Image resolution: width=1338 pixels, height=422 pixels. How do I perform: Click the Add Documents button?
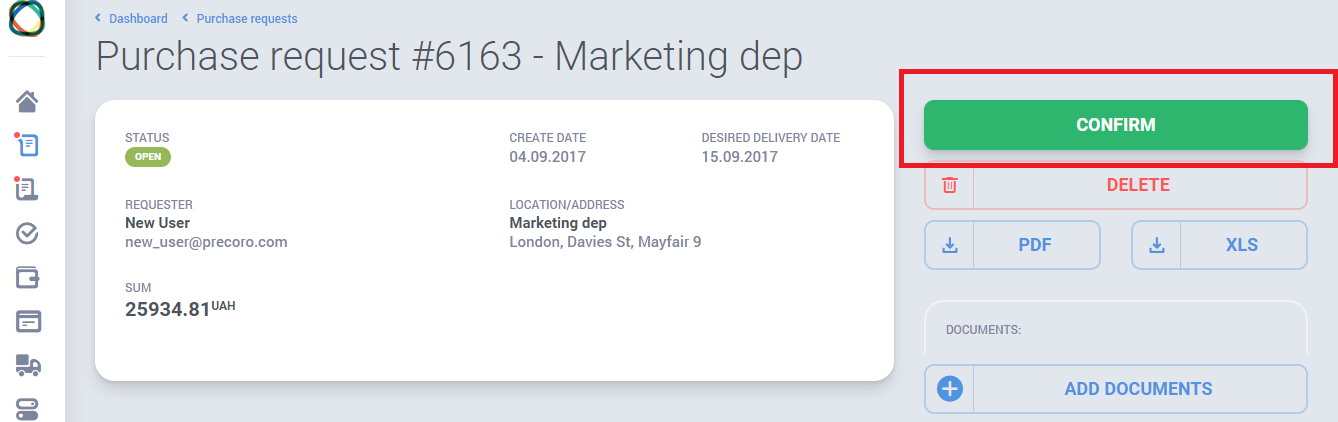[1116, 389]
